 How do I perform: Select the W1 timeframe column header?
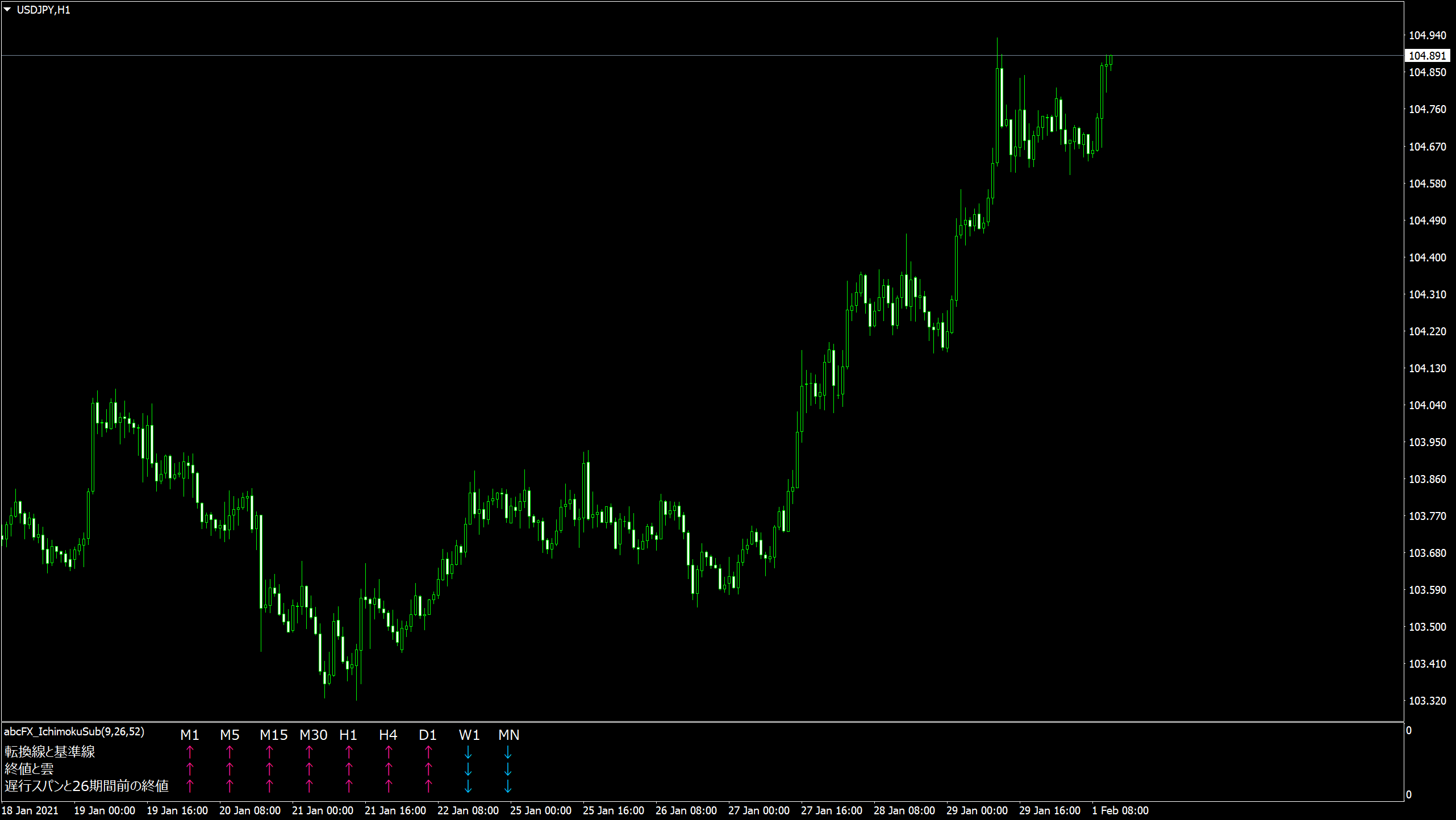(469, 735)
